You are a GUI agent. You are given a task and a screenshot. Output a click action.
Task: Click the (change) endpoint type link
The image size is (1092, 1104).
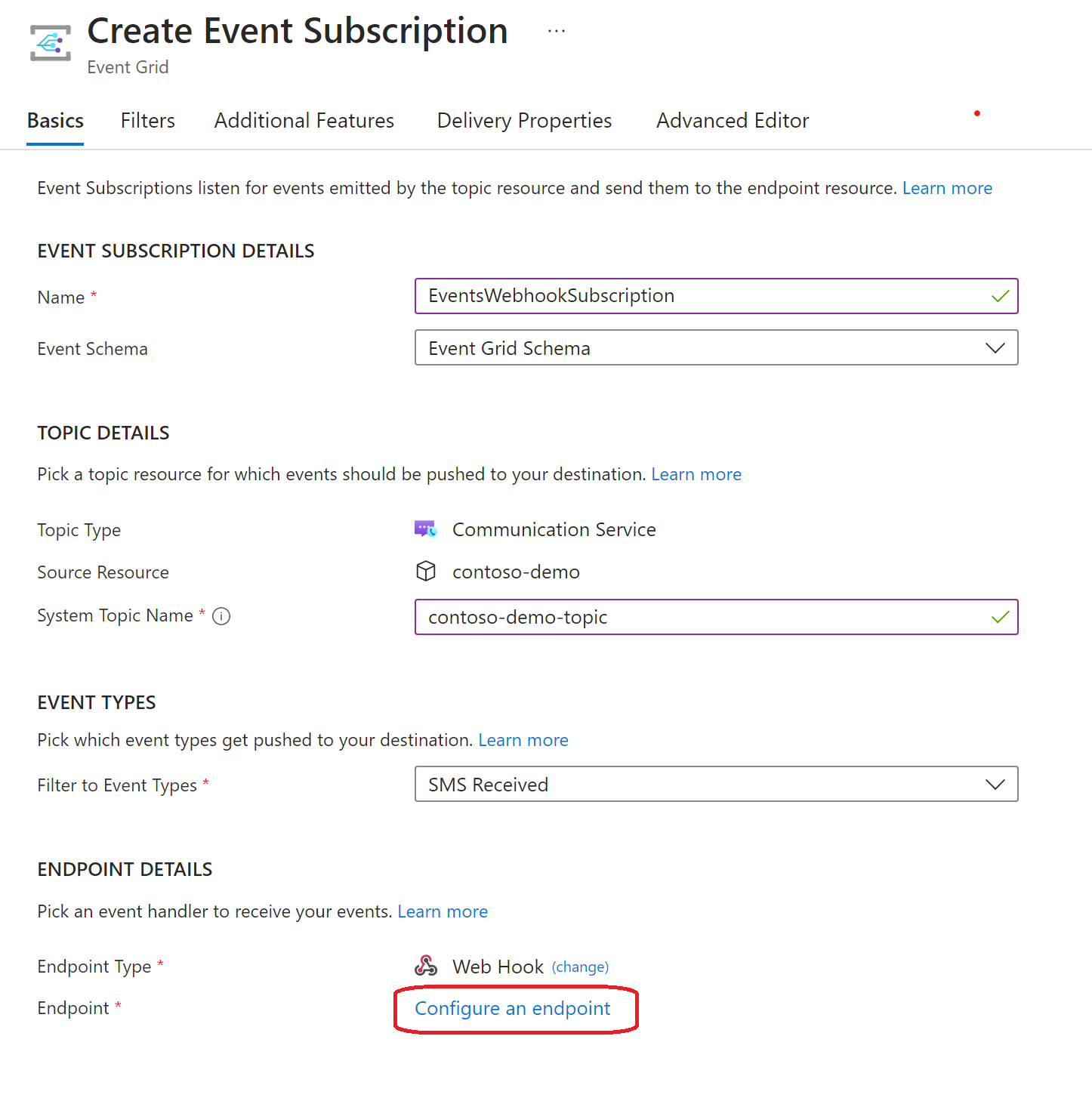click(580, 967)
